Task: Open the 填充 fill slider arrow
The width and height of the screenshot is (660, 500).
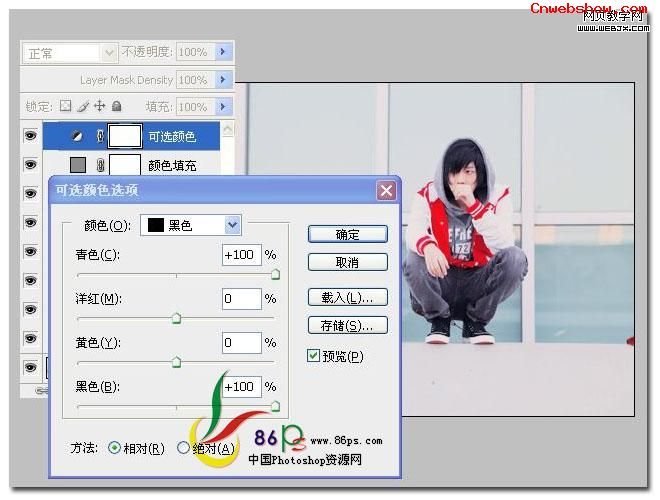Action: (x=224, y=106)
